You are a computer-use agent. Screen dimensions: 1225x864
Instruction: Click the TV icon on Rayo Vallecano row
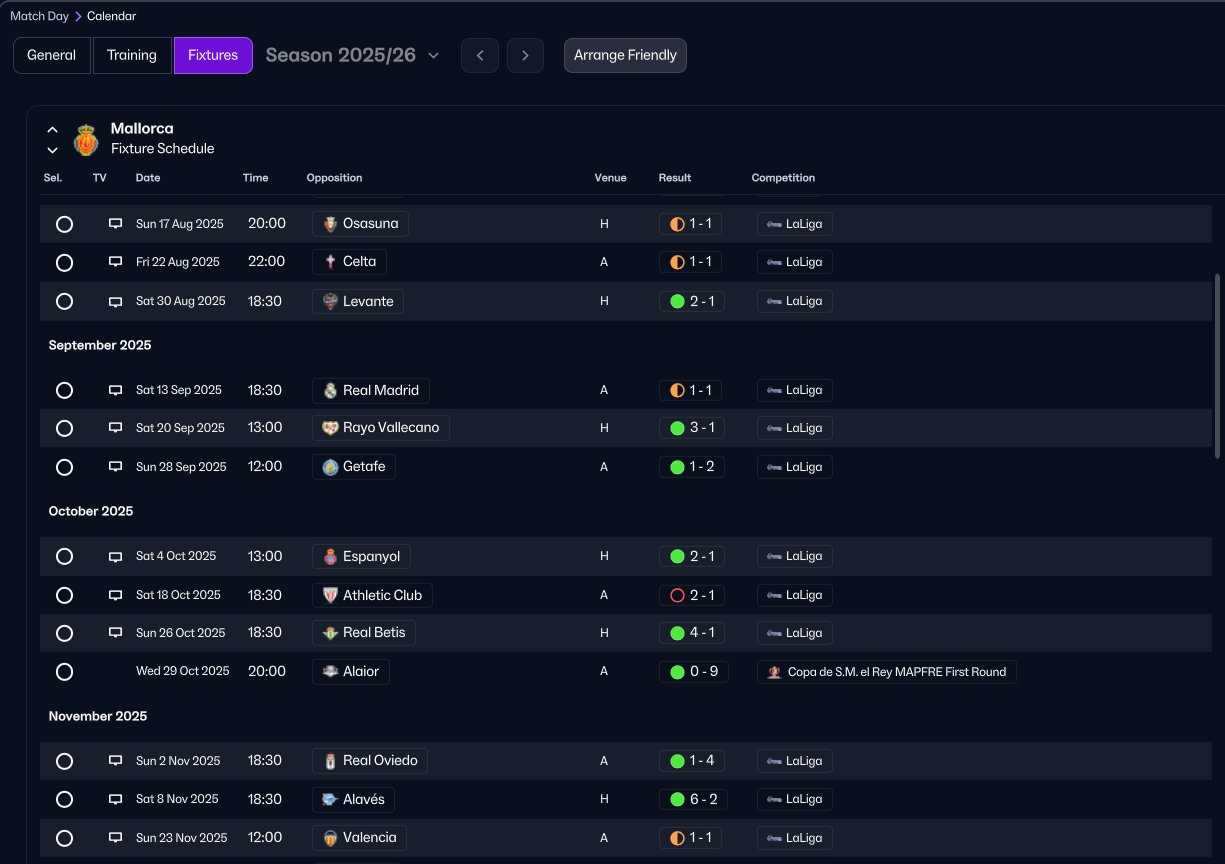(x=116, y=428)
